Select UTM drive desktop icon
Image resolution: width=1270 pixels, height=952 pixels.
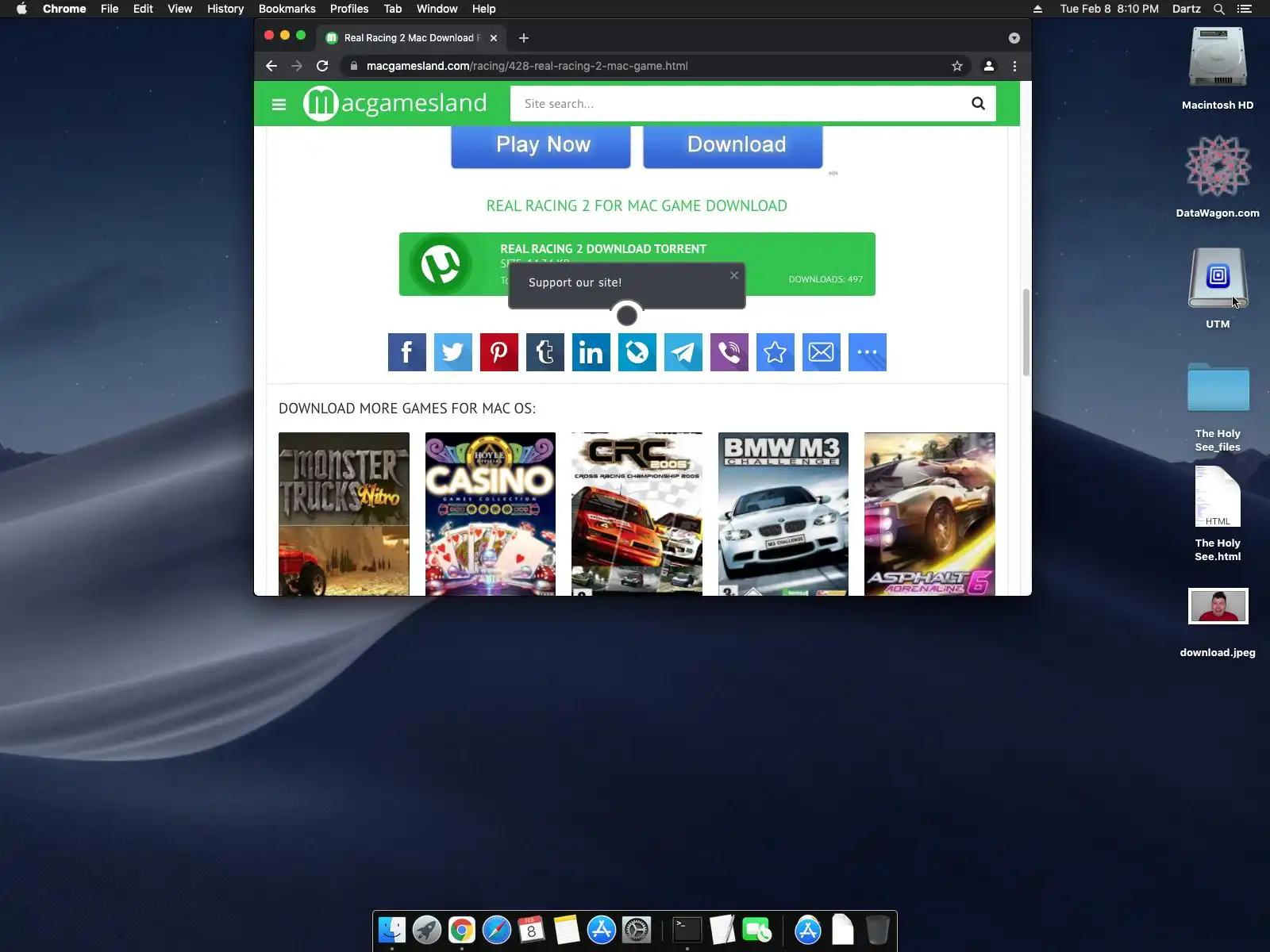tap(1218, 288)
